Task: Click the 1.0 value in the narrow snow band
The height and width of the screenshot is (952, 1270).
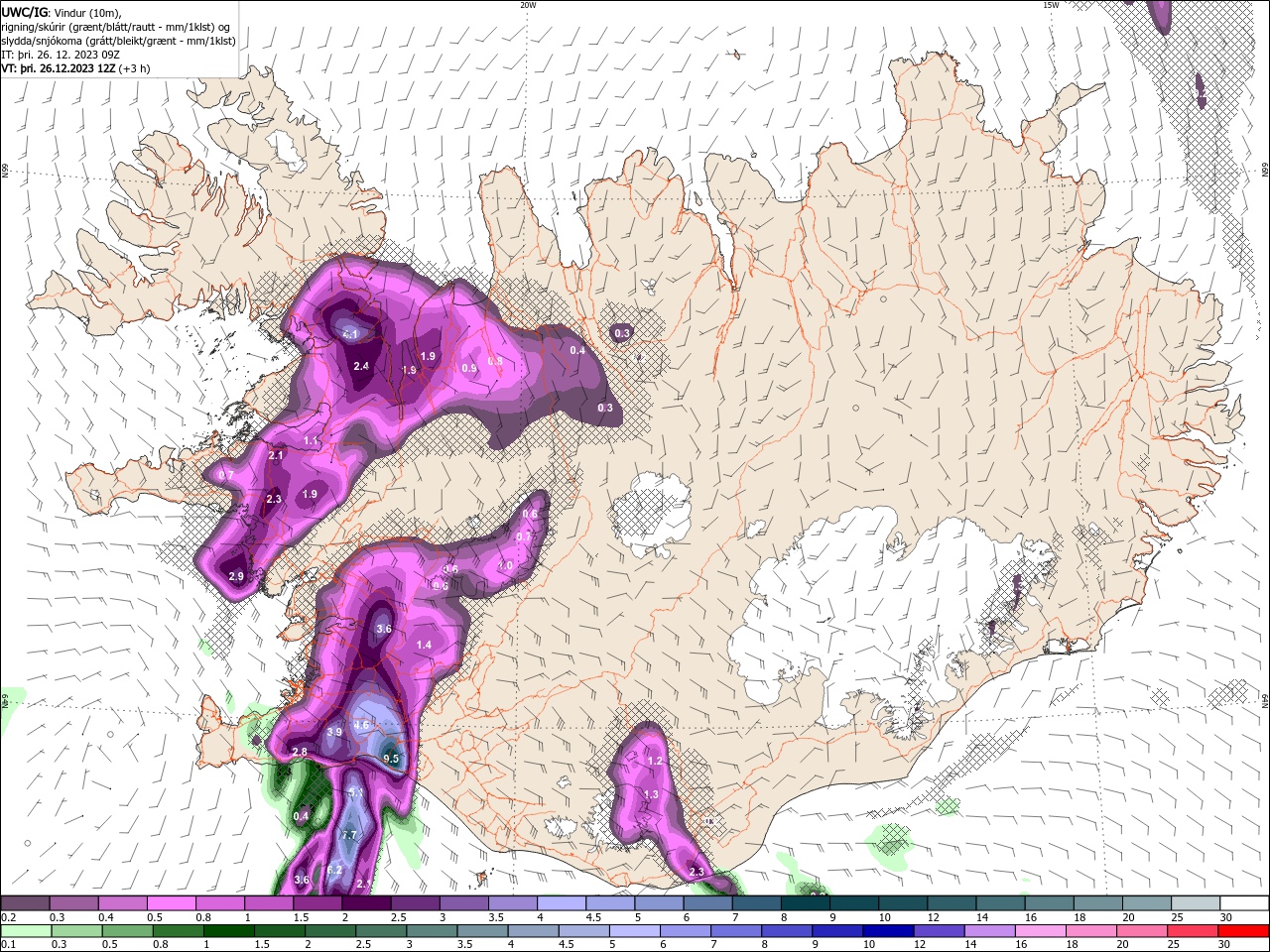Action: (505, 565)
